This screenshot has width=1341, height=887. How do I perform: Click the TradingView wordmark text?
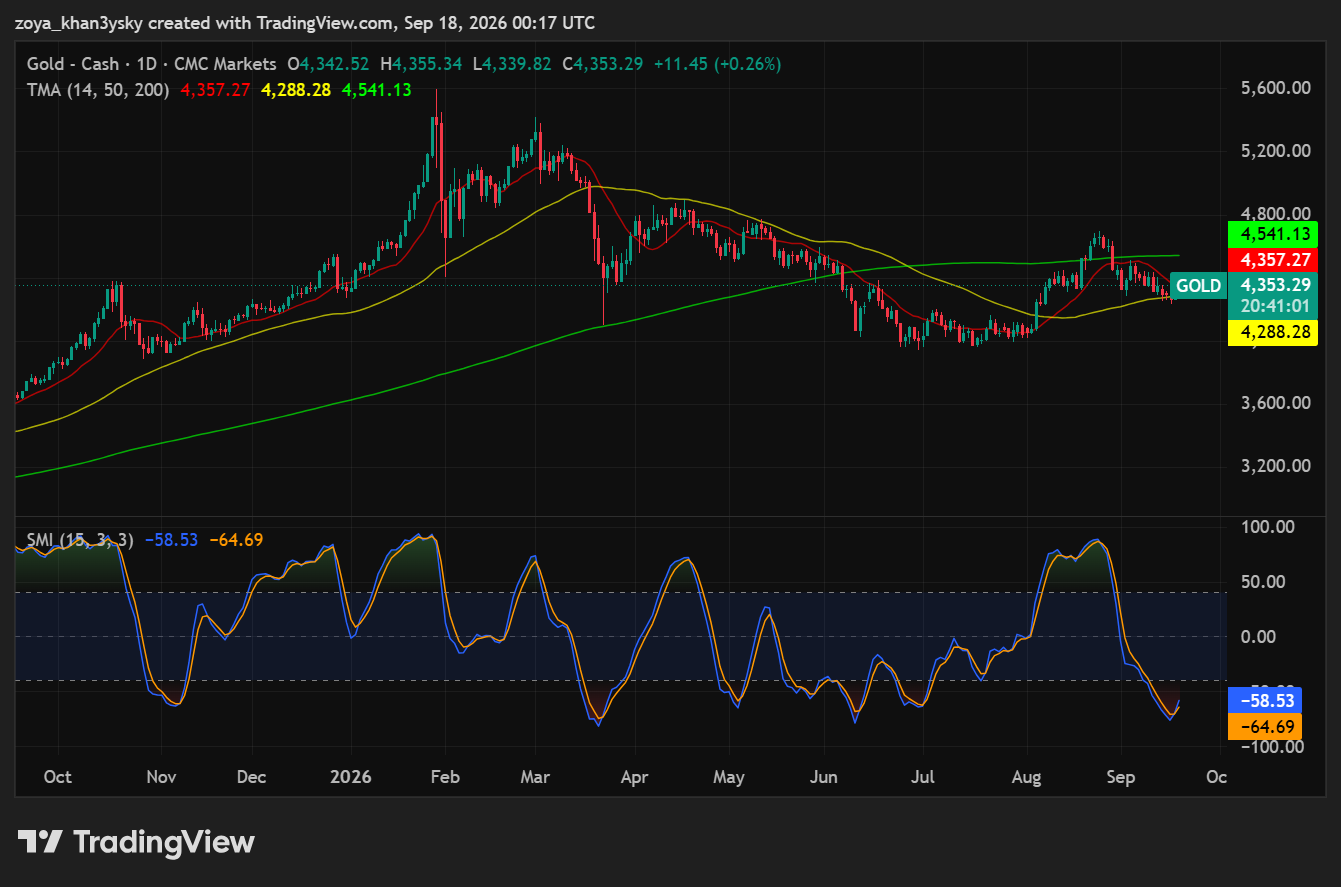pyautogui.click(x=164, y=842)
